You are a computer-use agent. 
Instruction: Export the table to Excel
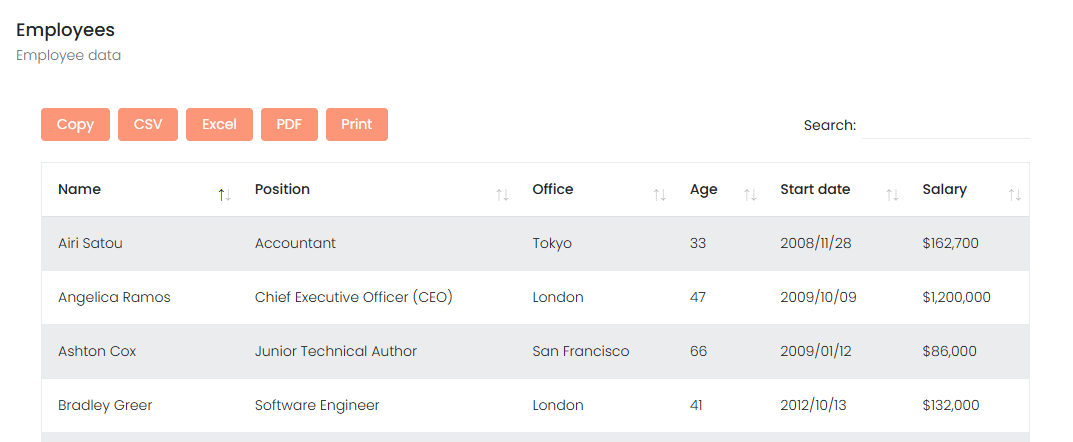(219, 125)
